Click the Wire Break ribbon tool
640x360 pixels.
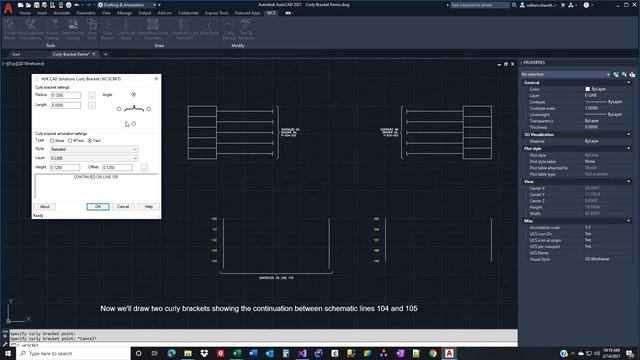[x=209, y=28]
